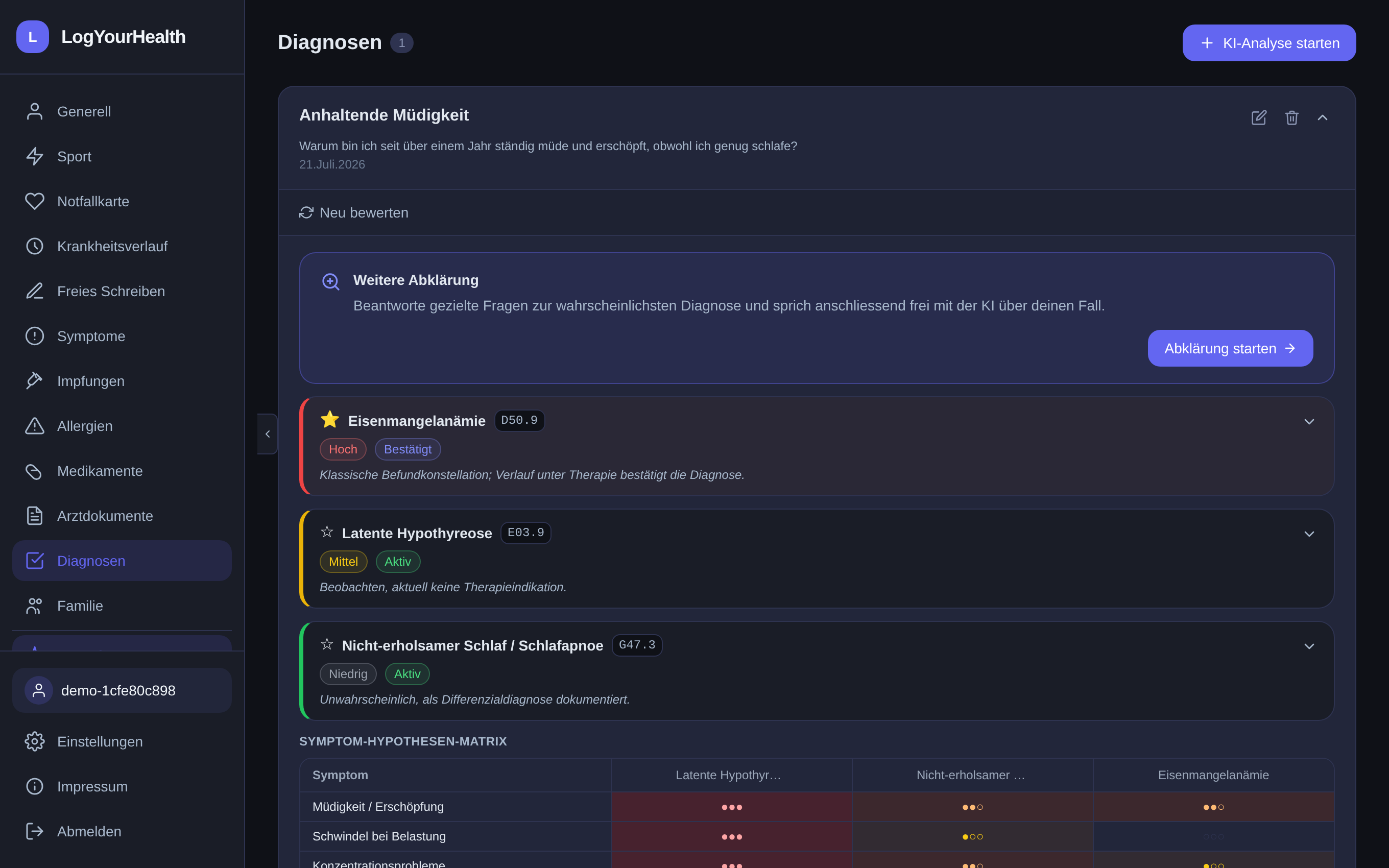This screenshot has width=1389, height=868.
Task: Click the Generell person icon
Action: point(34,111)
